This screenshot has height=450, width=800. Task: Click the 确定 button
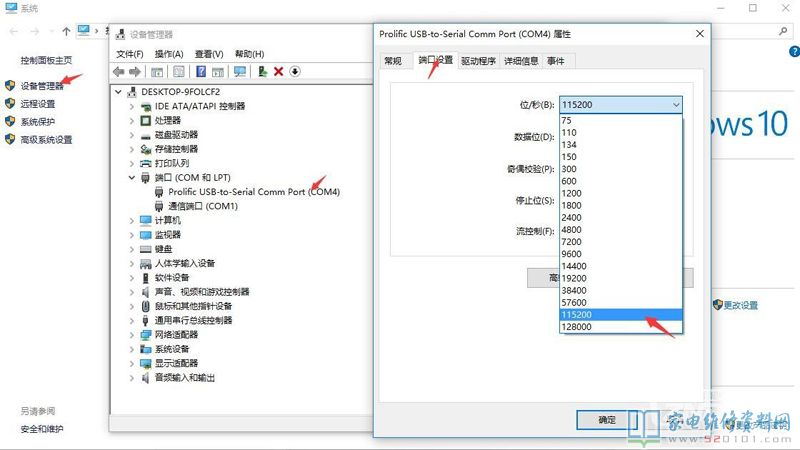[x=607, y=420]
